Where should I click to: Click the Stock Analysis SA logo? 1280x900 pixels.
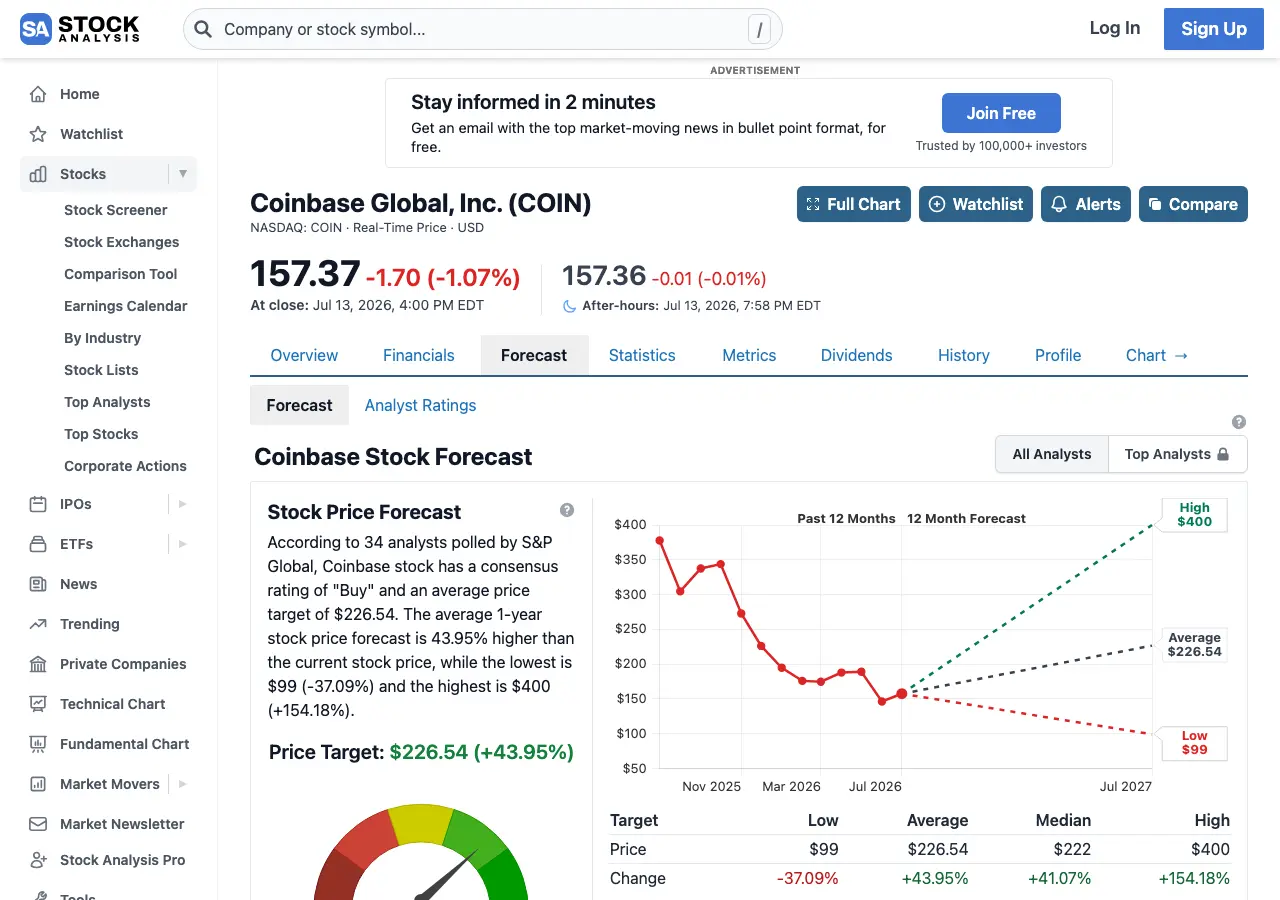click(80, 29)
